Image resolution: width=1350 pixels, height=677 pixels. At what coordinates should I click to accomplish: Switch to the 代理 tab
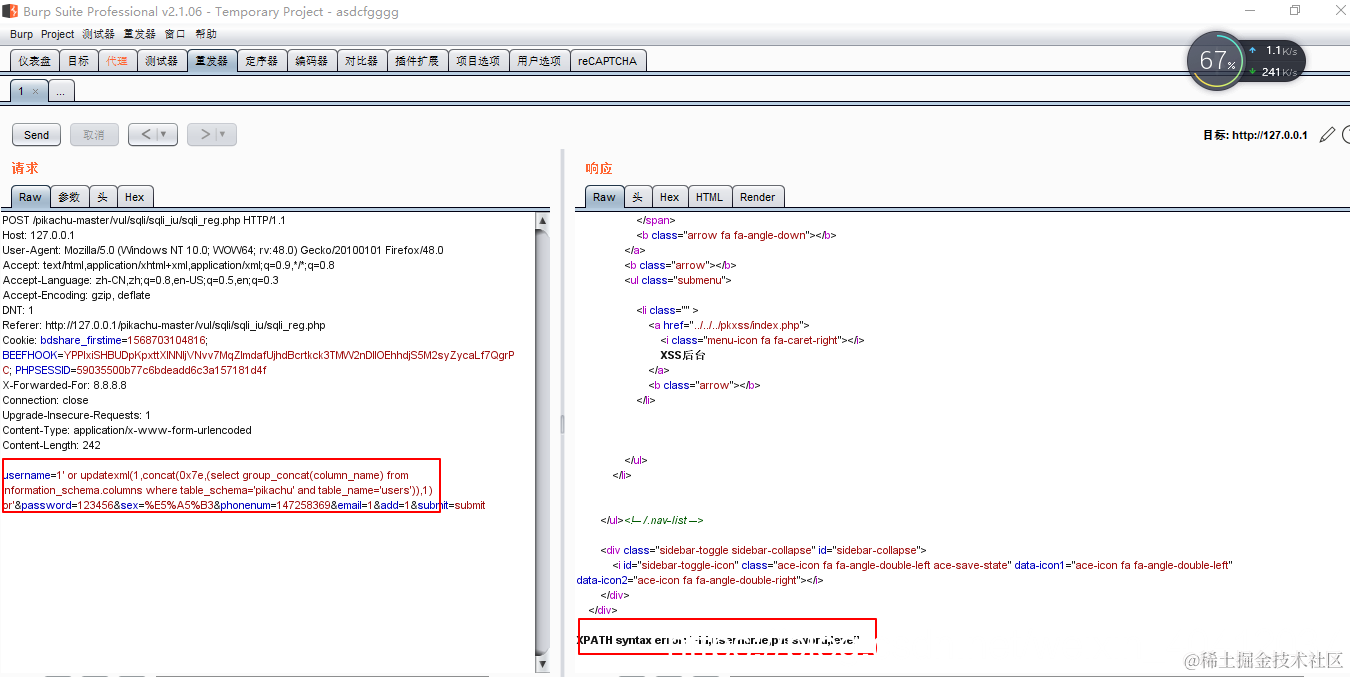point(117,61)
